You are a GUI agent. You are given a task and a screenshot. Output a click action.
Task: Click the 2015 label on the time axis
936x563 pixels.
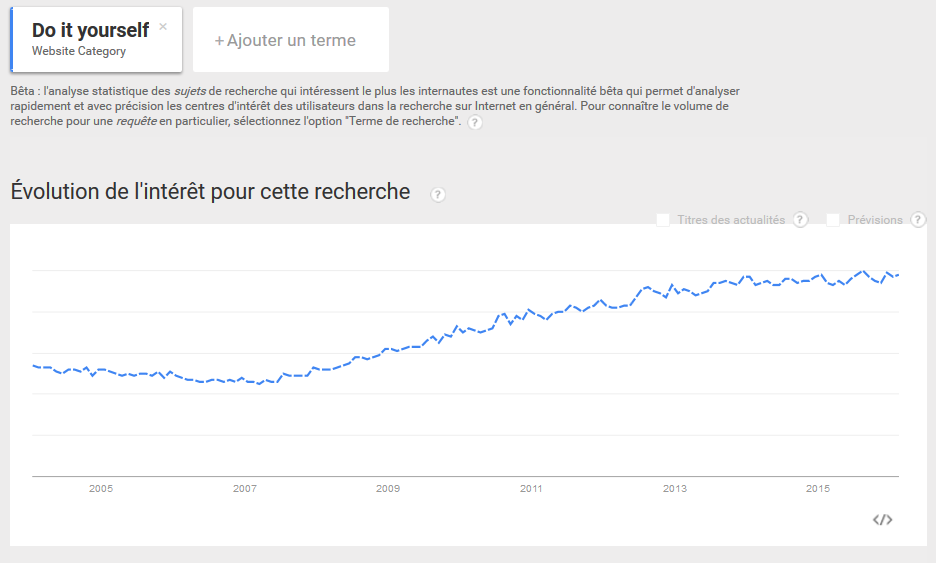coord(818,488)
